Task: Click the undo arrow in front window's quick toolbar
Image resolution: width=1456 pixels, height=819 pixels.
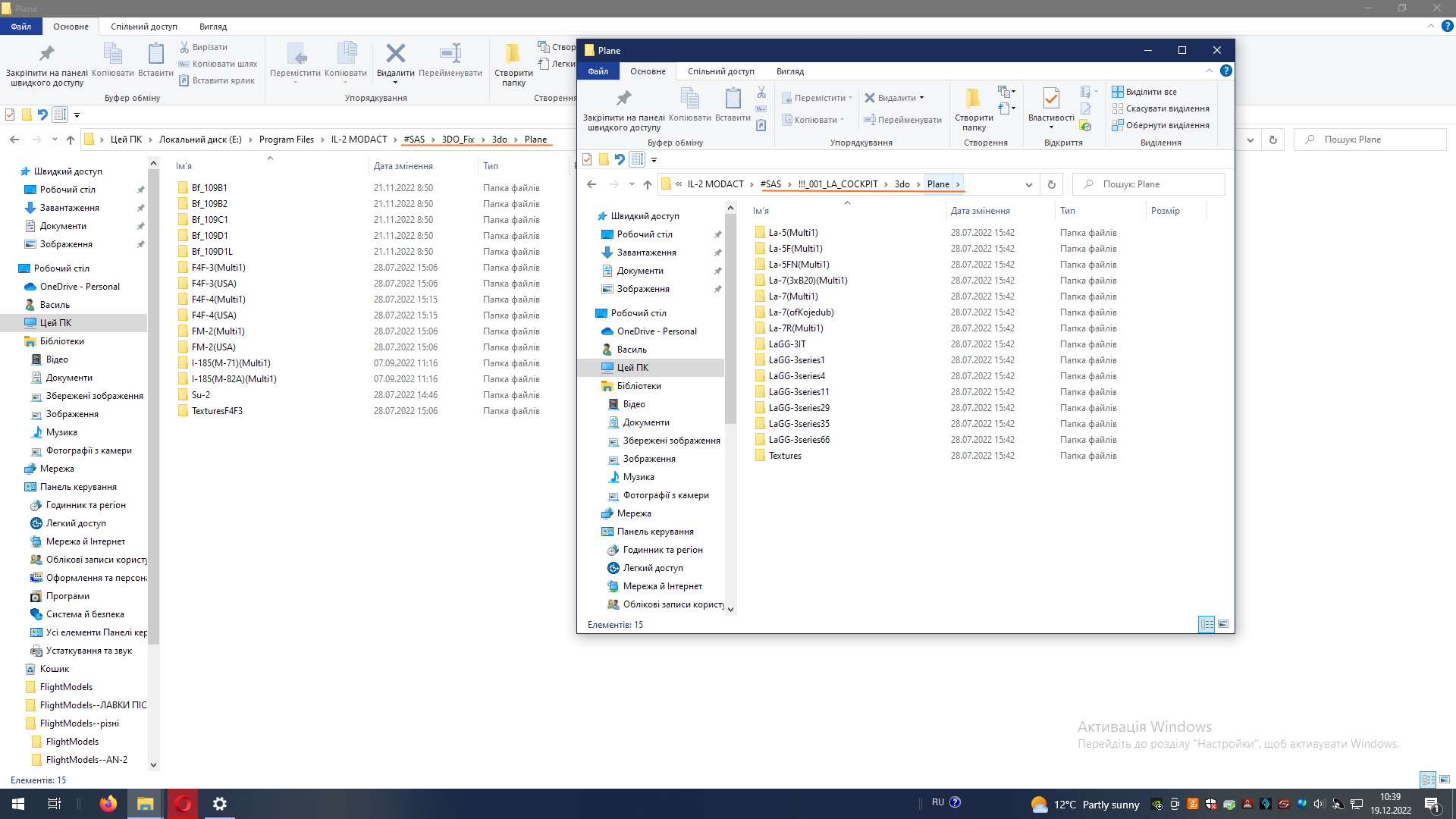Action: (620, 159)
